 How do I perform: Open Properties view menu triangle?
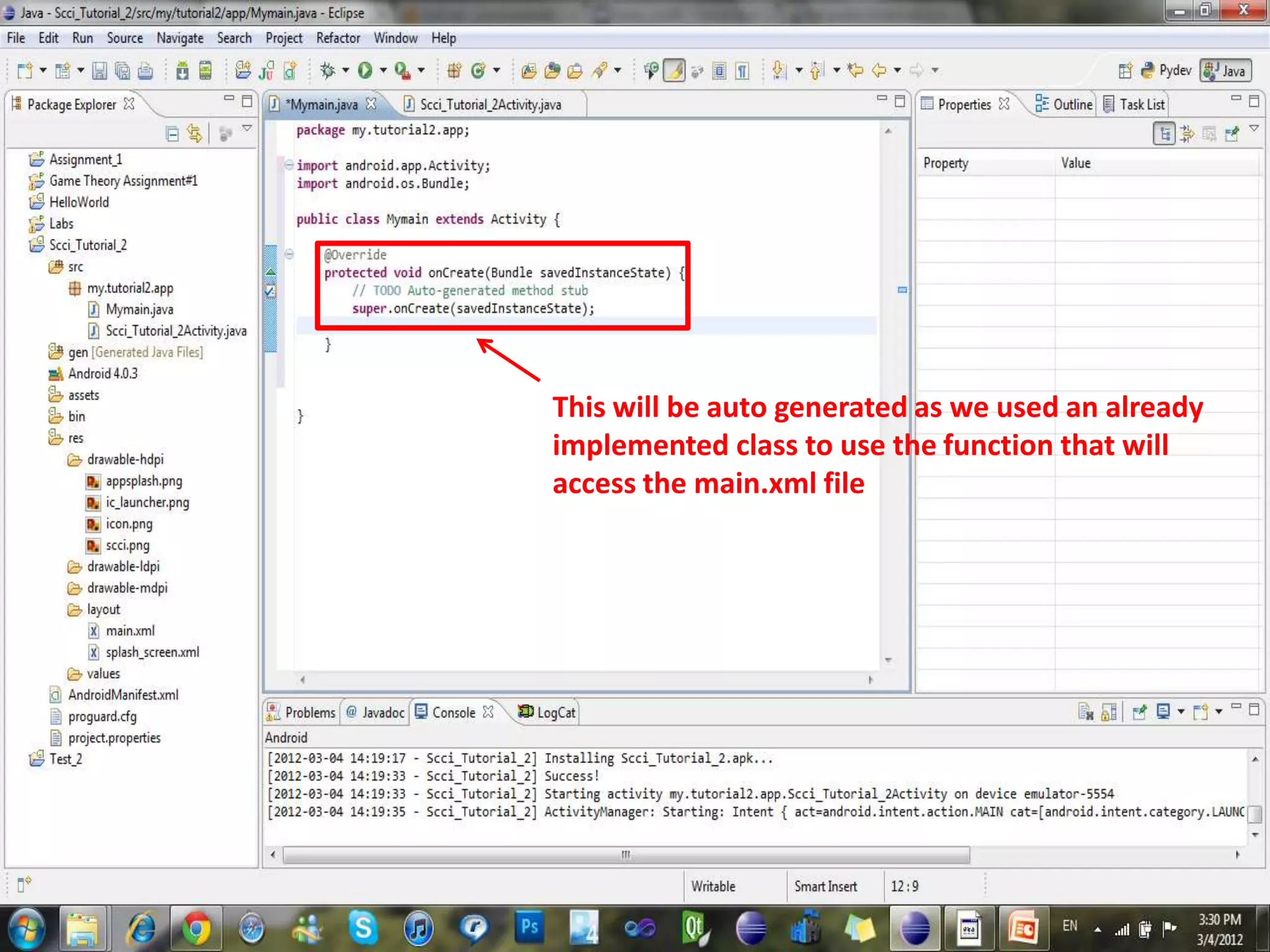(1254, 128)
